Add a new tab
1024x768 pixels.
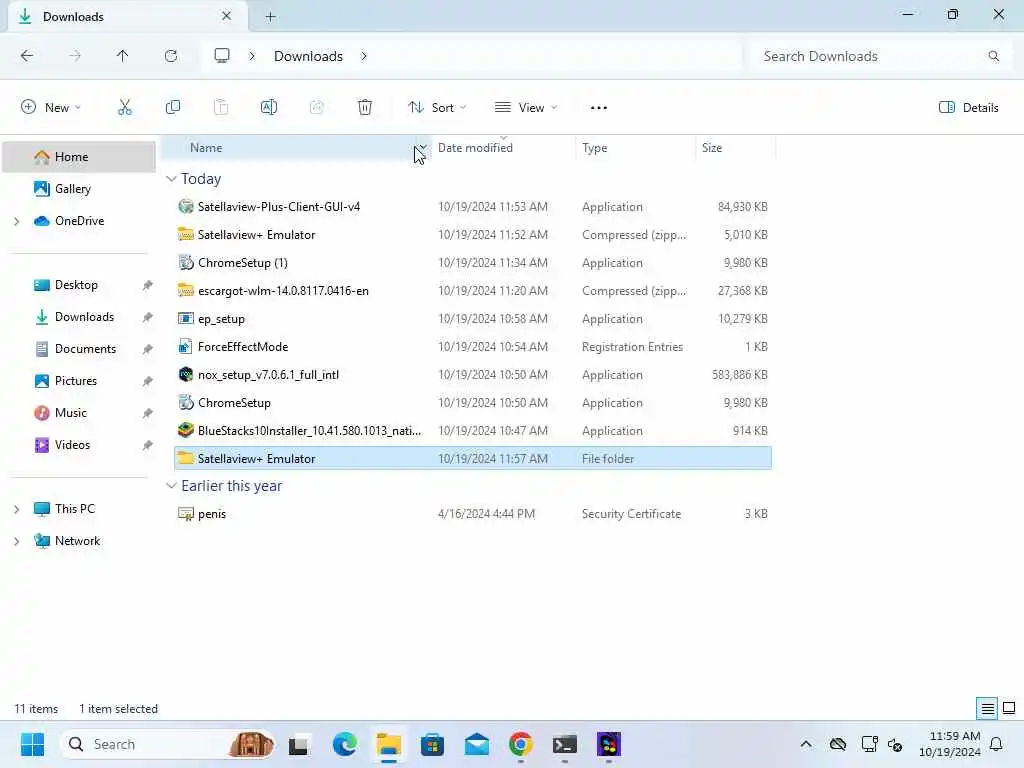[x=270, y=17]
